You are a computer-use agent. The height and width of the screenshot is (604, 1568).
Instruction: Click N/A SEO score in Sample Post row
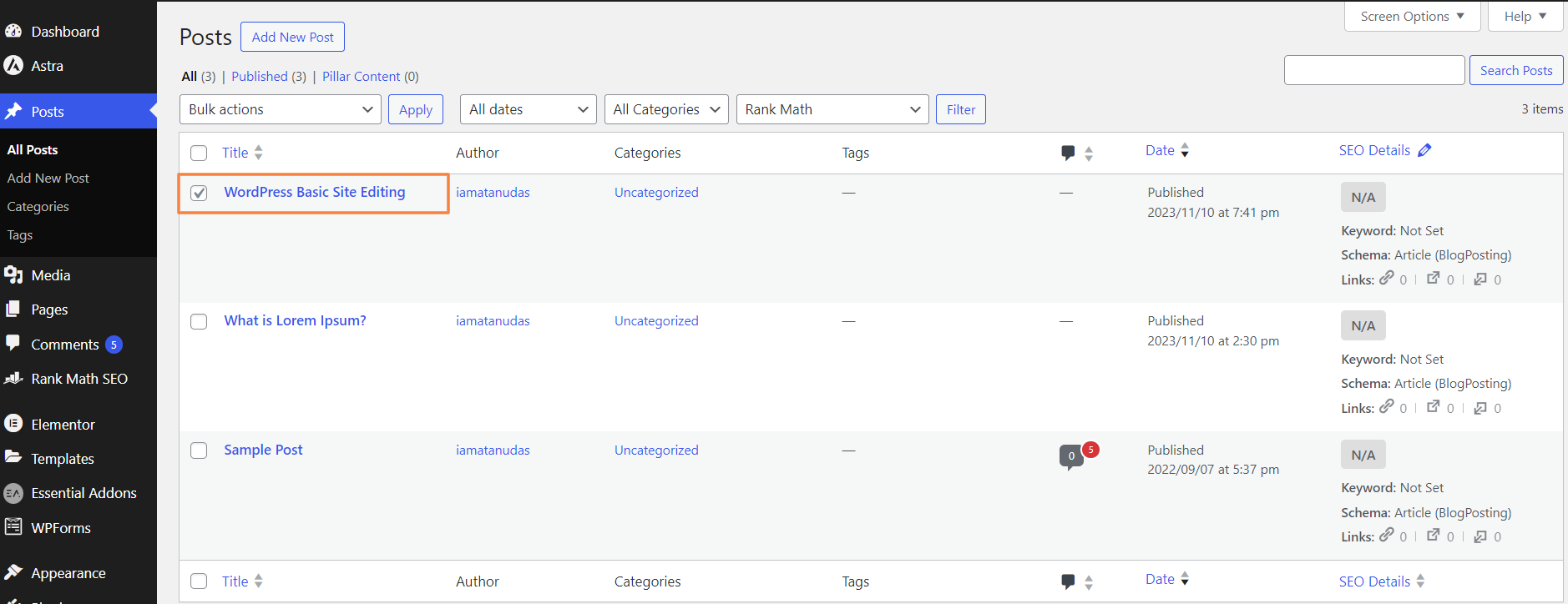pos(1363,455)
